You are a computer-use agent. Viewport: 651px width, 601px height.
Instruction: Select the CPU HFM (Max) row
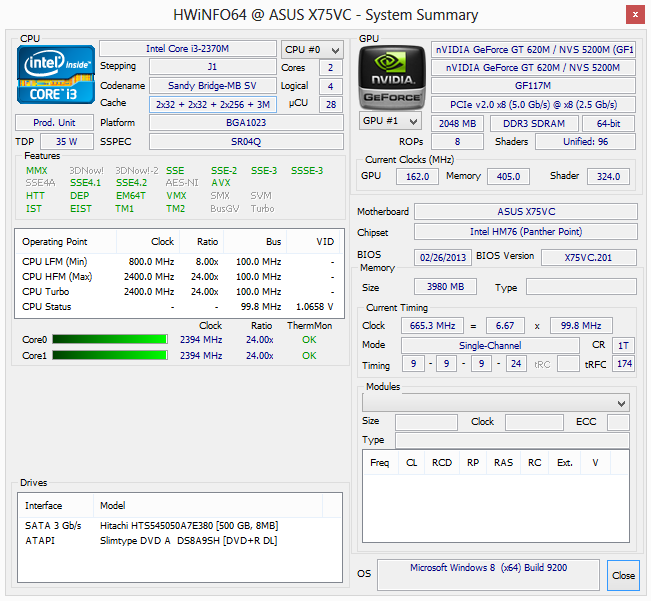179,276
